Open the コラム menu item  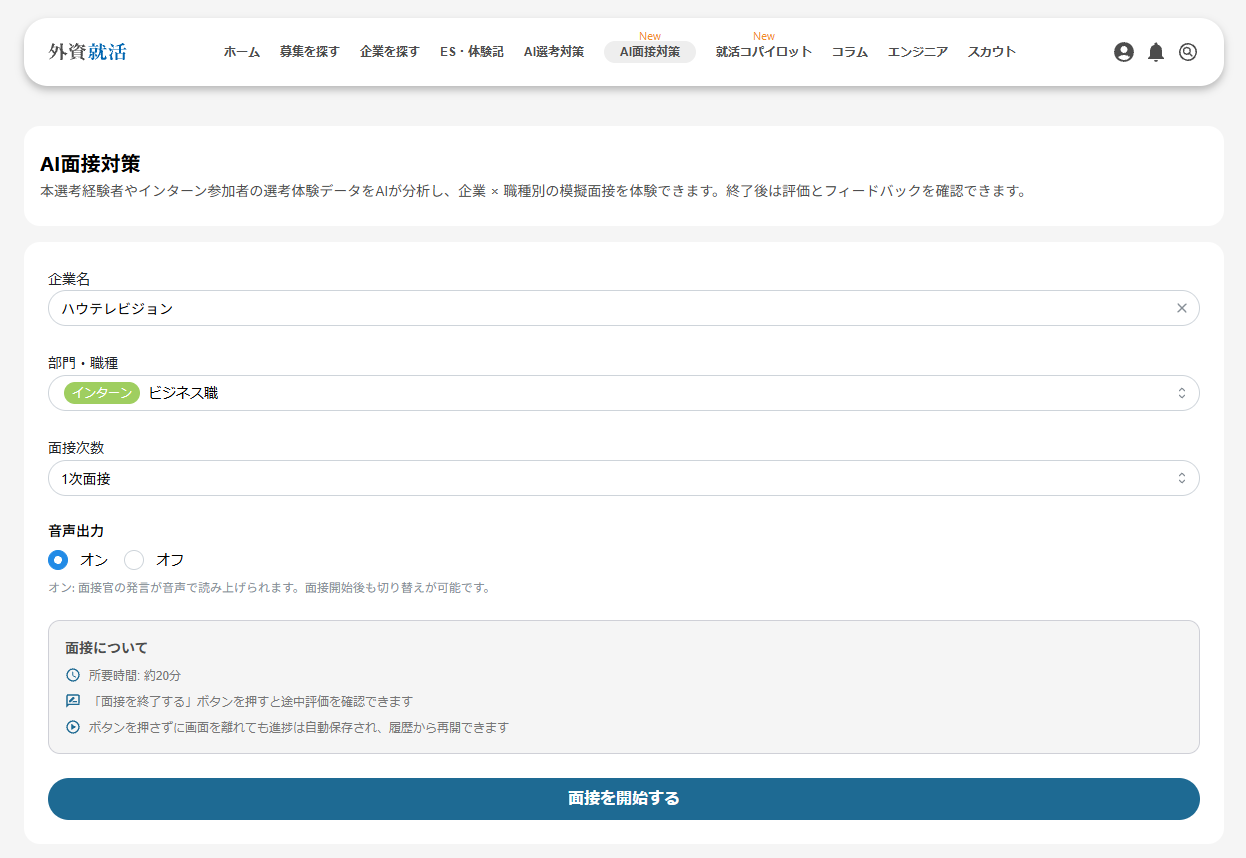click(850, 52)
